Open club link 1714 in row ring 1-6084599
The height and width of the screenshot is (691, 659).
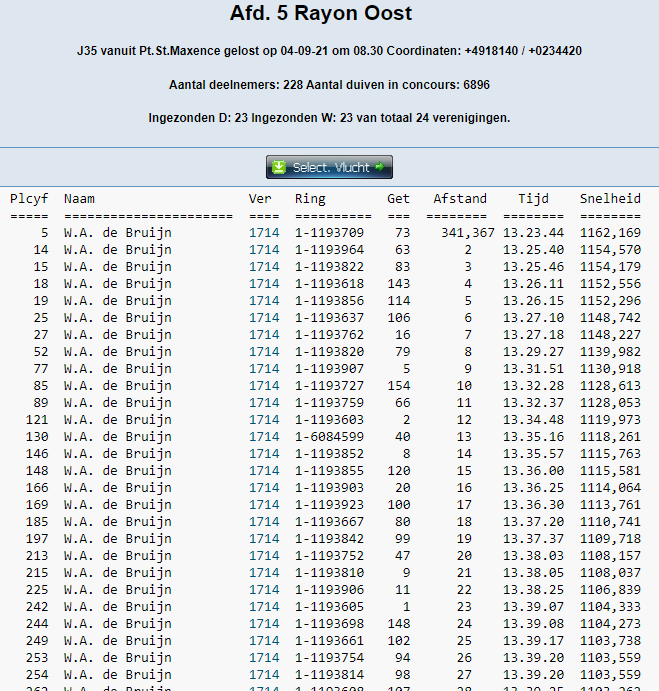tap(264, 437)
